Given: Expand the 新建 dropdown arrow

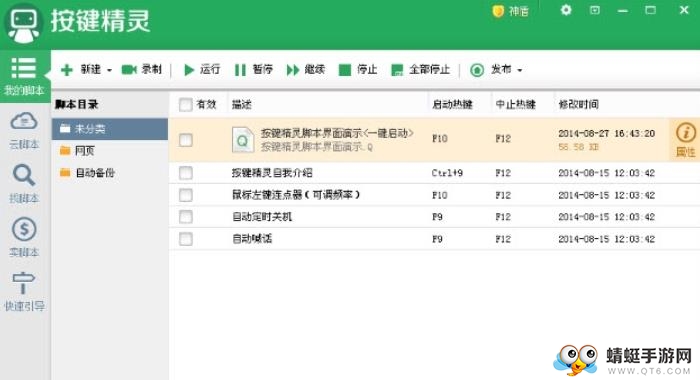Looking at the screenshot, I should pyautogui.click(x=109, y=70).
